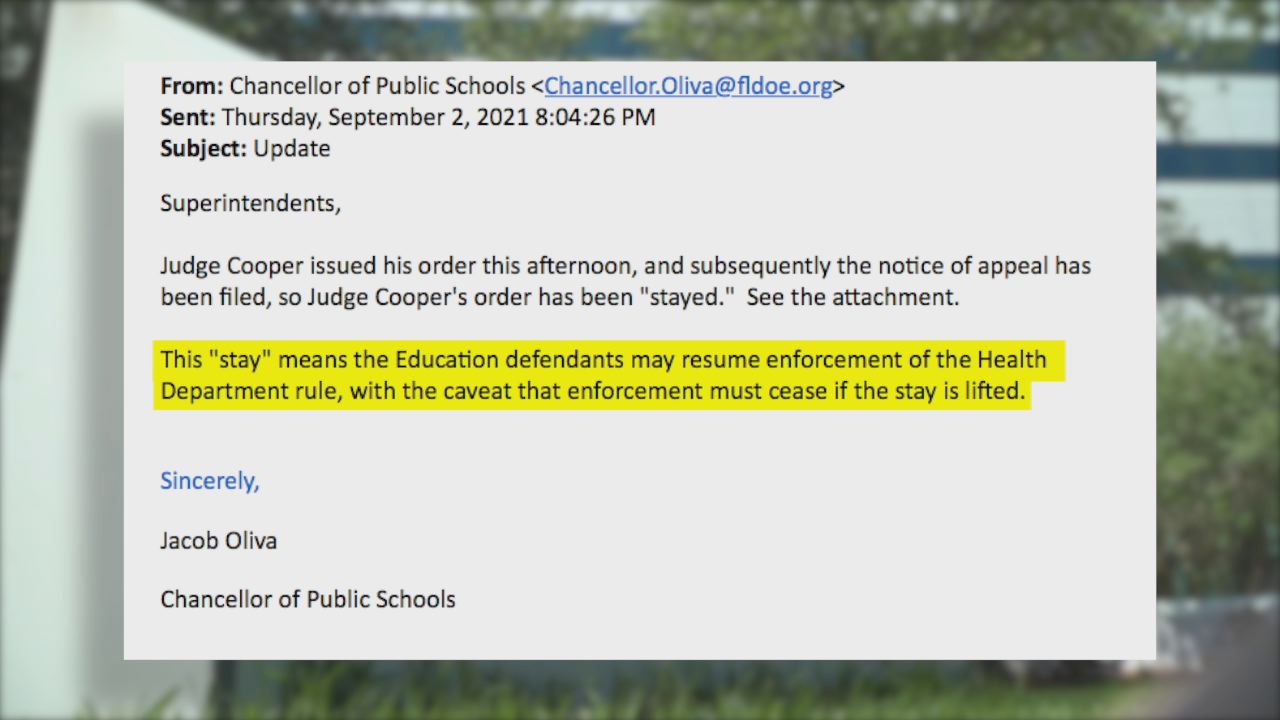
Task: Click sender name before the email address
Action: click(377, 86)
